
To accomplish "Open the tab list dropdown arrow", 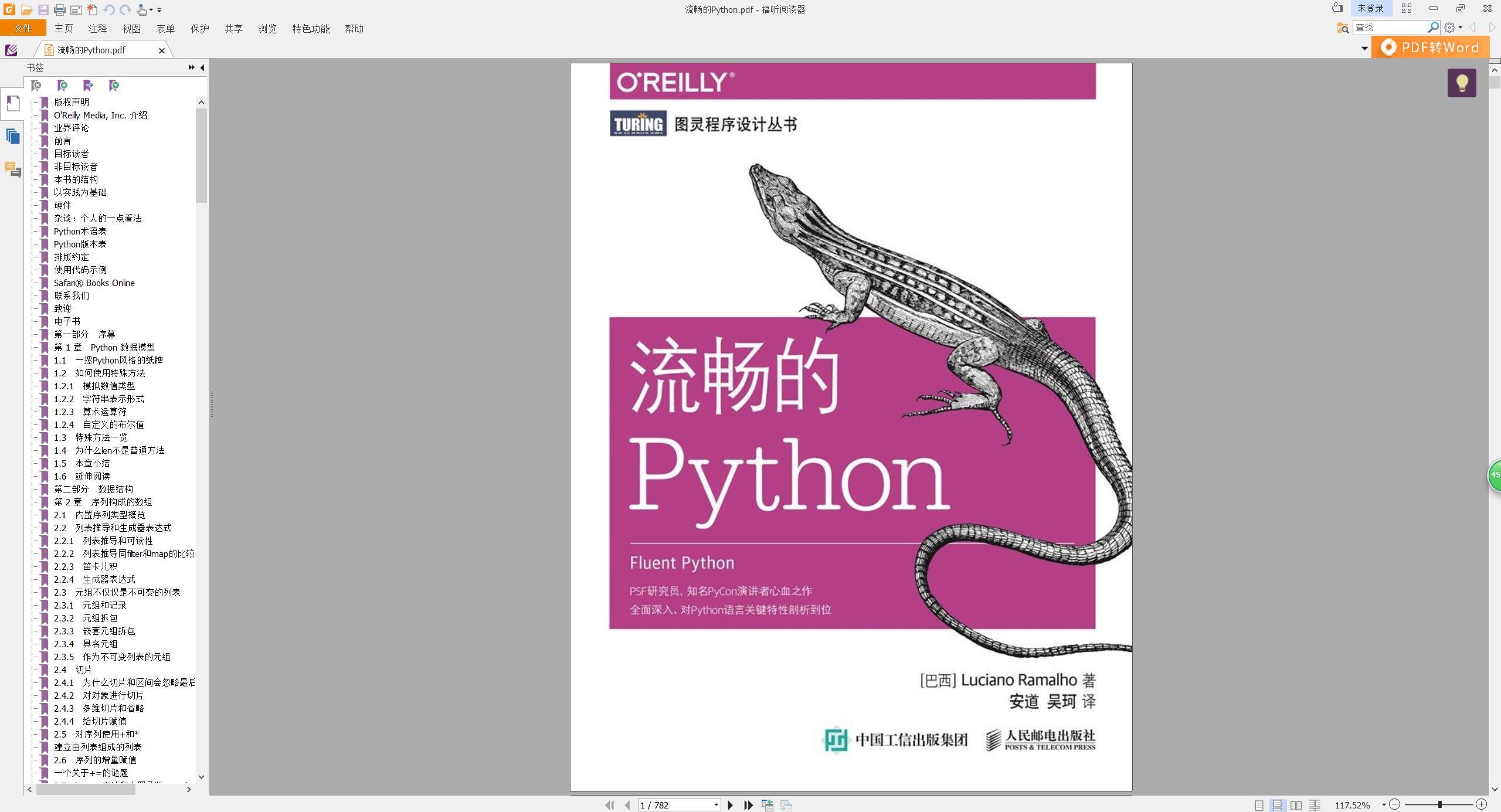I will coord(1364,49).
